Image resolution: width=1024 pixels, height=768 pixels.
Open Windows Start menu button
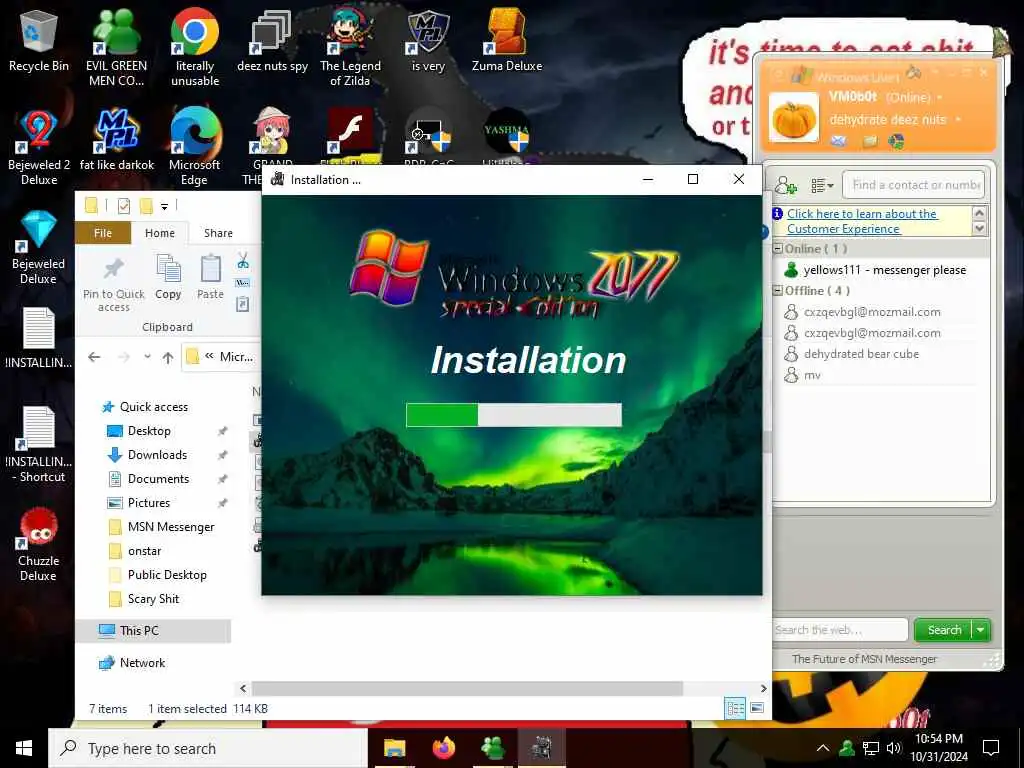pos(24,748)
